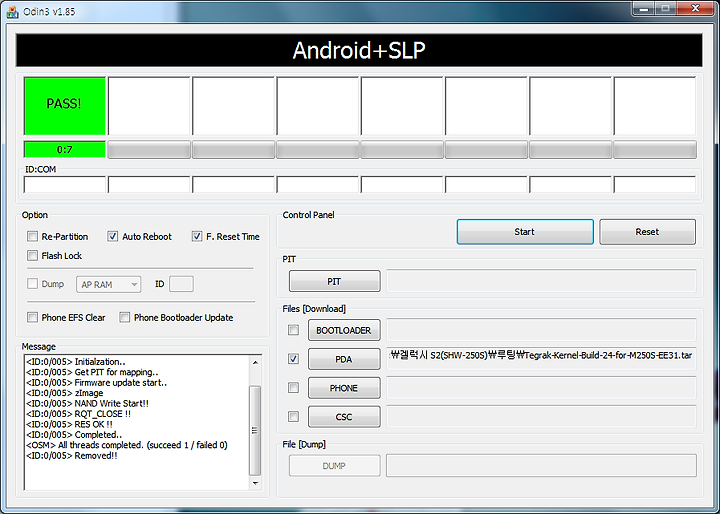The image size is (720, 514).
Task: Click the PHONE file button
Action: [344, 388]
